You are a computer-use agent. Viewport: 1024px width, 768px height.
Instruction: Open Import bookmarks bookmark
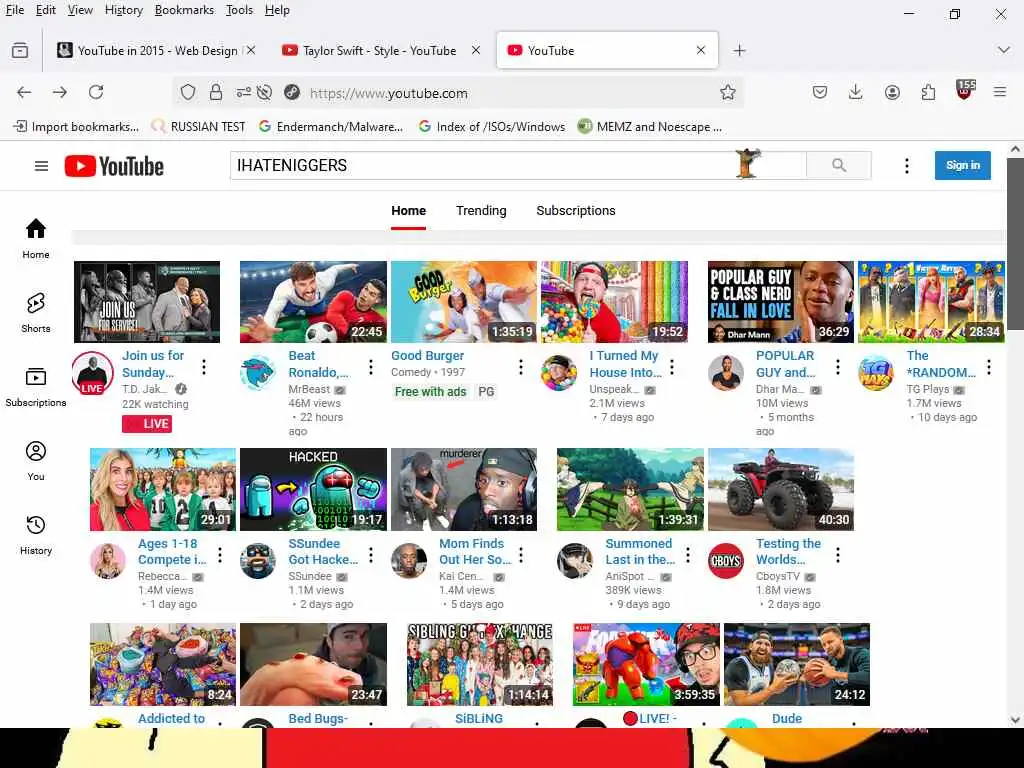pyautogui.click(x=76, y=127)
